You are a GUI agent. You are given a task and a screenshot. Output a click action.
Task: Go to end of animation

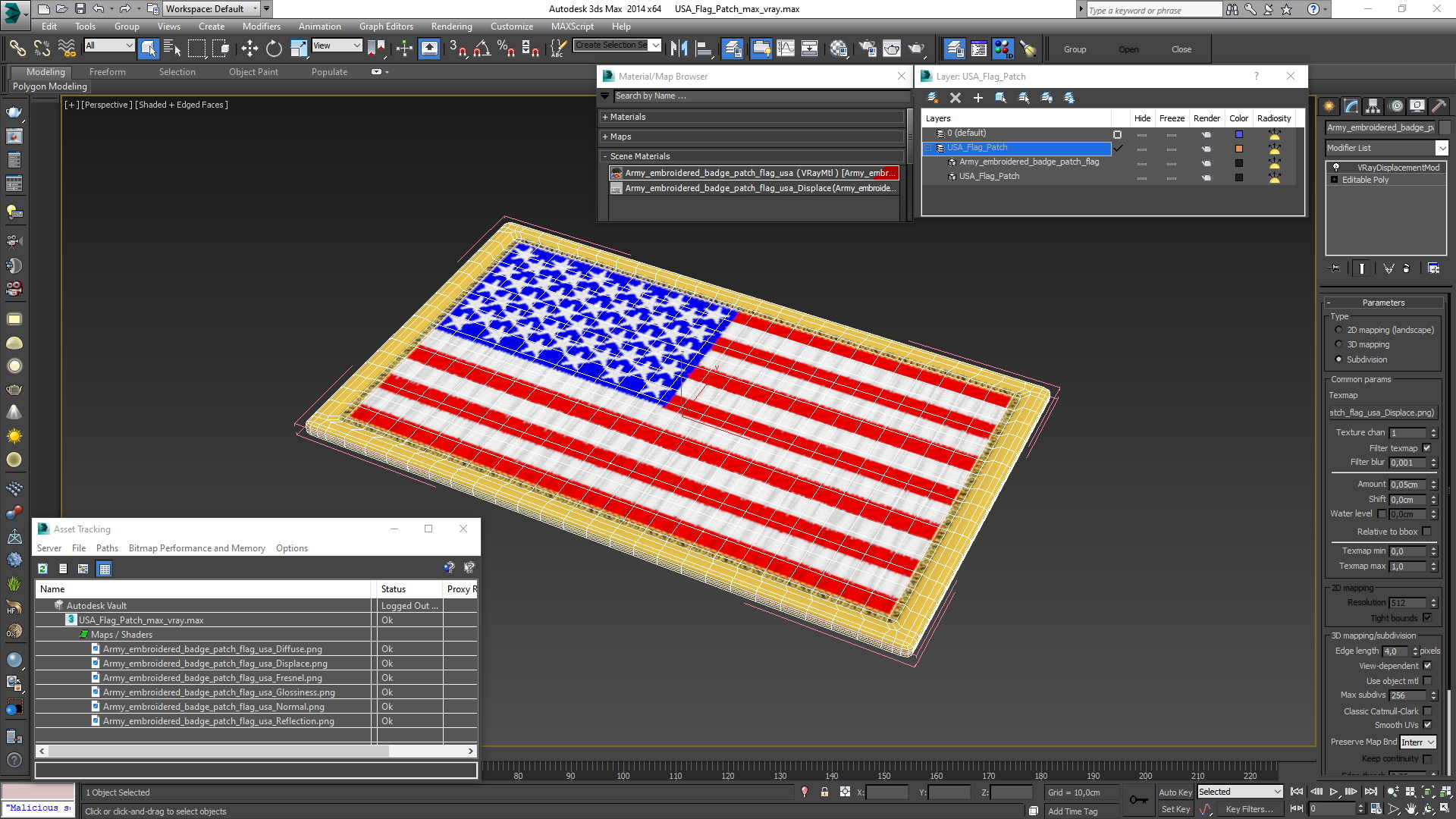click(x=1370, y=792)
